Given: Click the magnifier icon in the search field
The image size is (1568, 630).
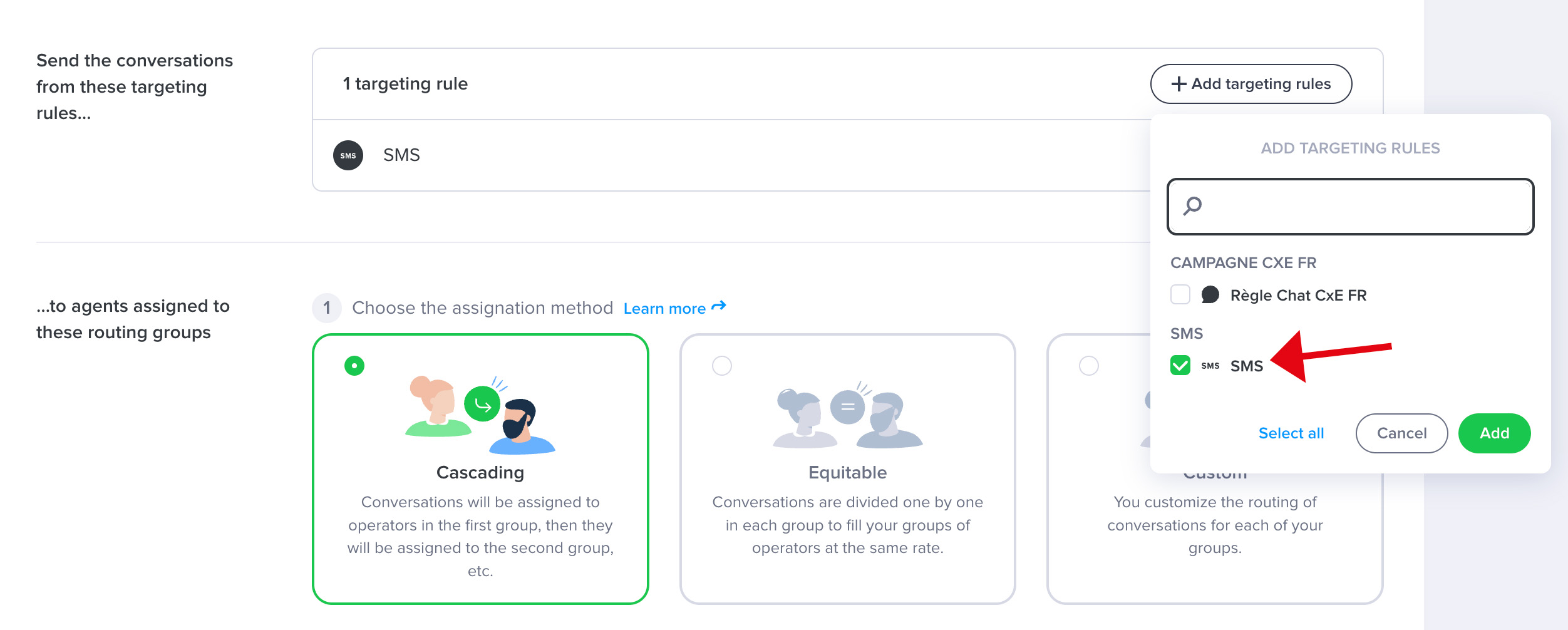Looking at the screenshot, I should pos(1192,206).
